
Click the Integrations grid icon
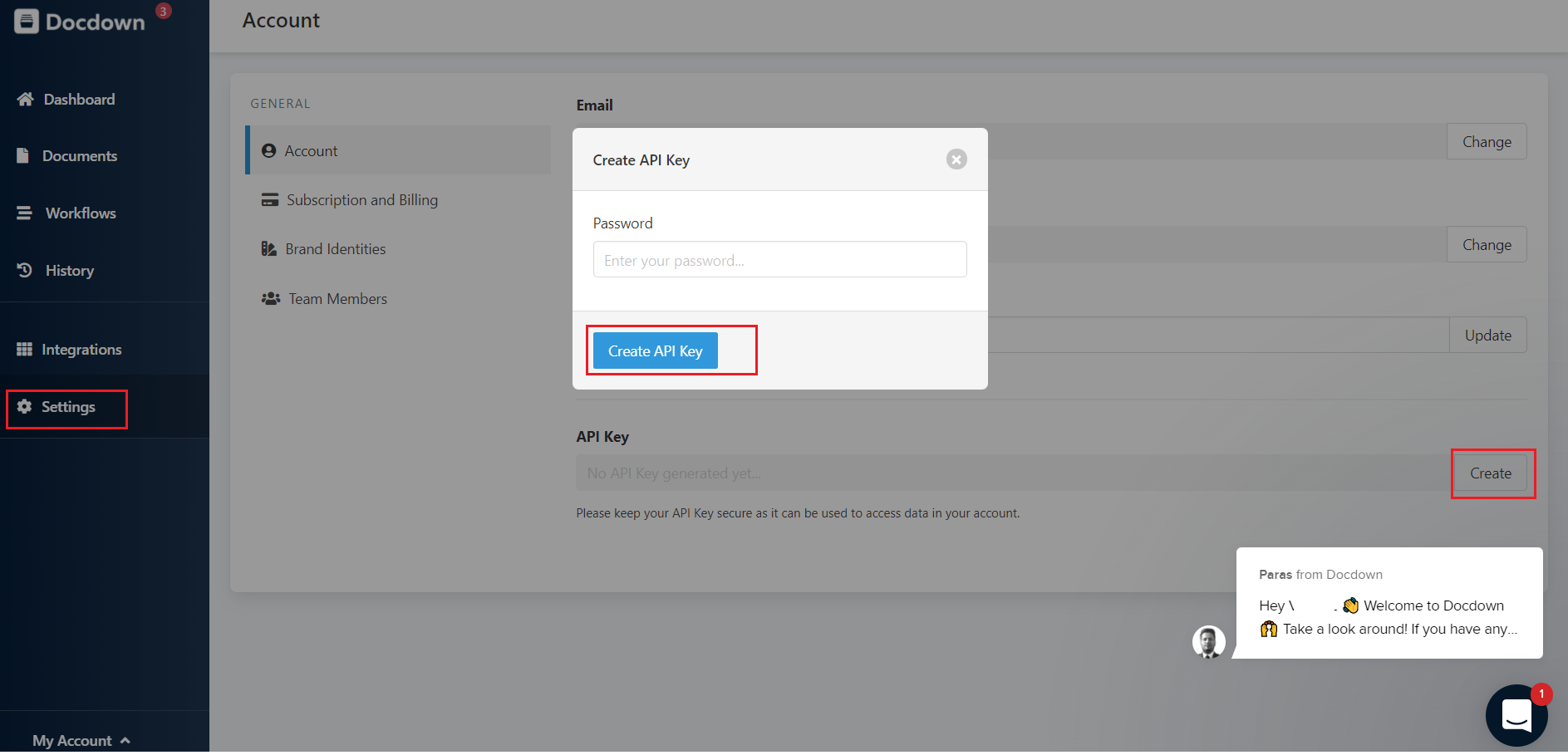click(24, 349)
